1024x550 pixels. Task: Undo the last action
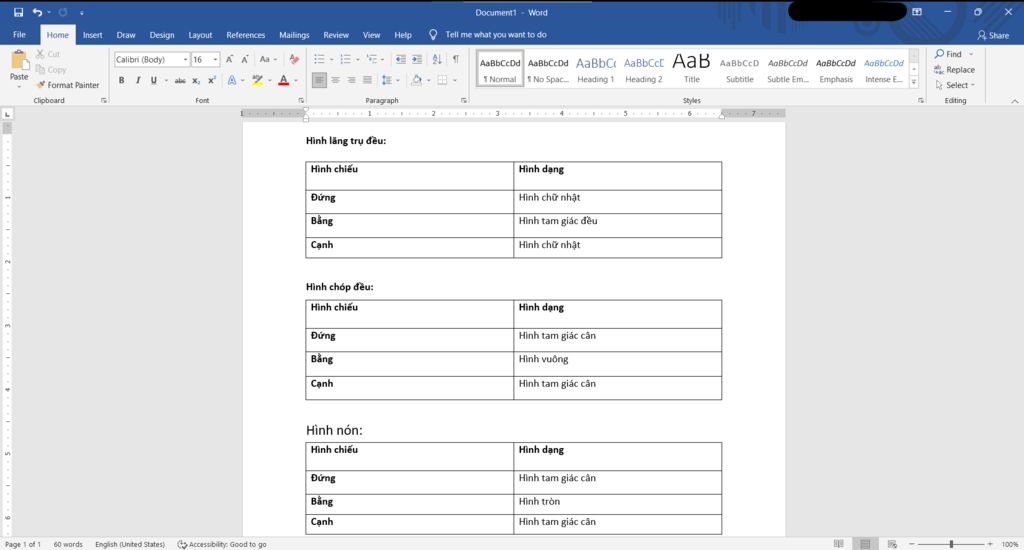tap(37, 12)
